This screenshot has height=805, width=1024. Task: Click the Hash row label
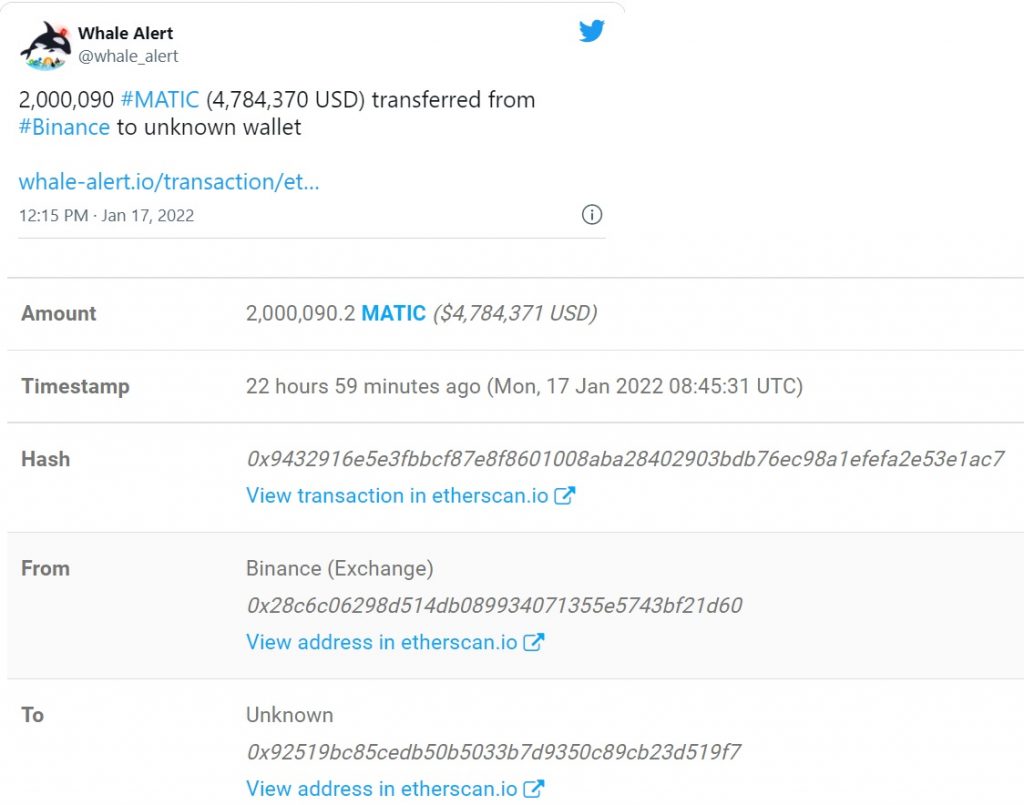pyautogui.click(x=46, y=459)
